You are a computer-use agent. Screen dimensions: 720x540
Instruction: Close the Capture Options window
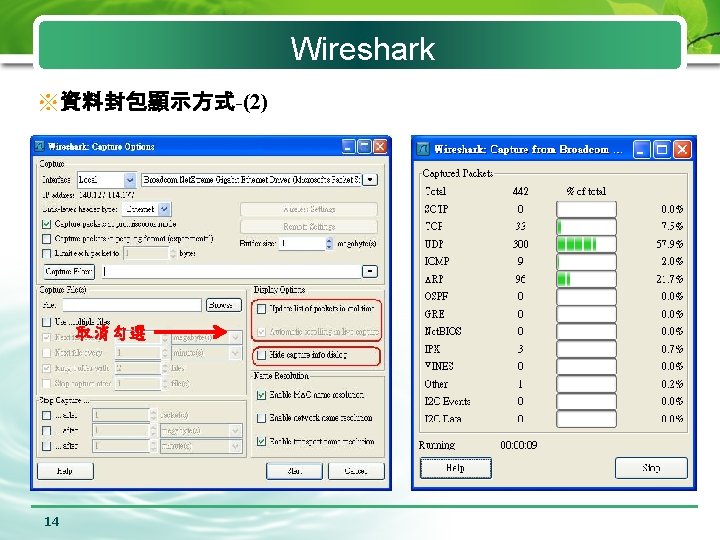380,146
